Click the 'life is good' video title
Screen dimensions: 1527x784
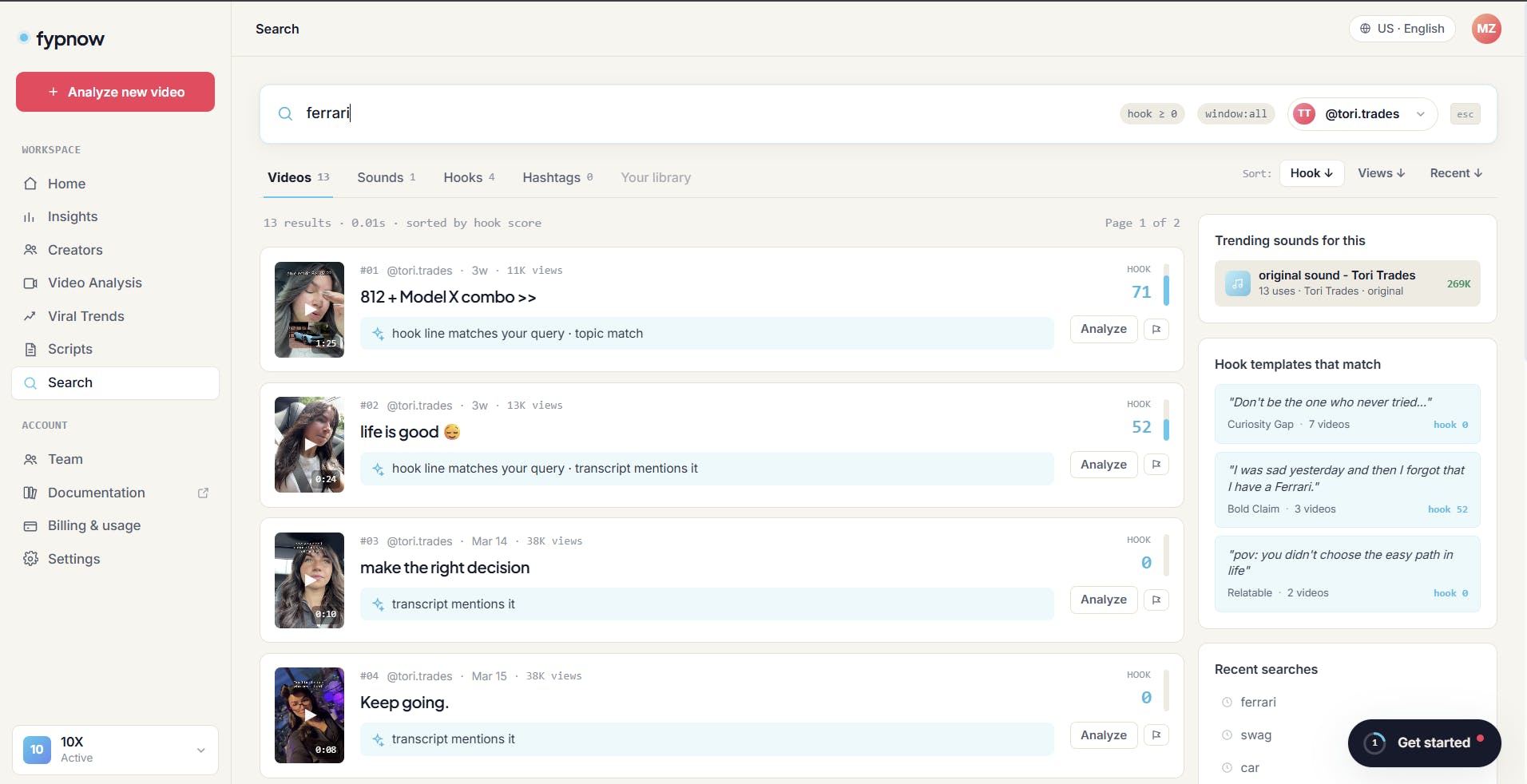(410, 432)
